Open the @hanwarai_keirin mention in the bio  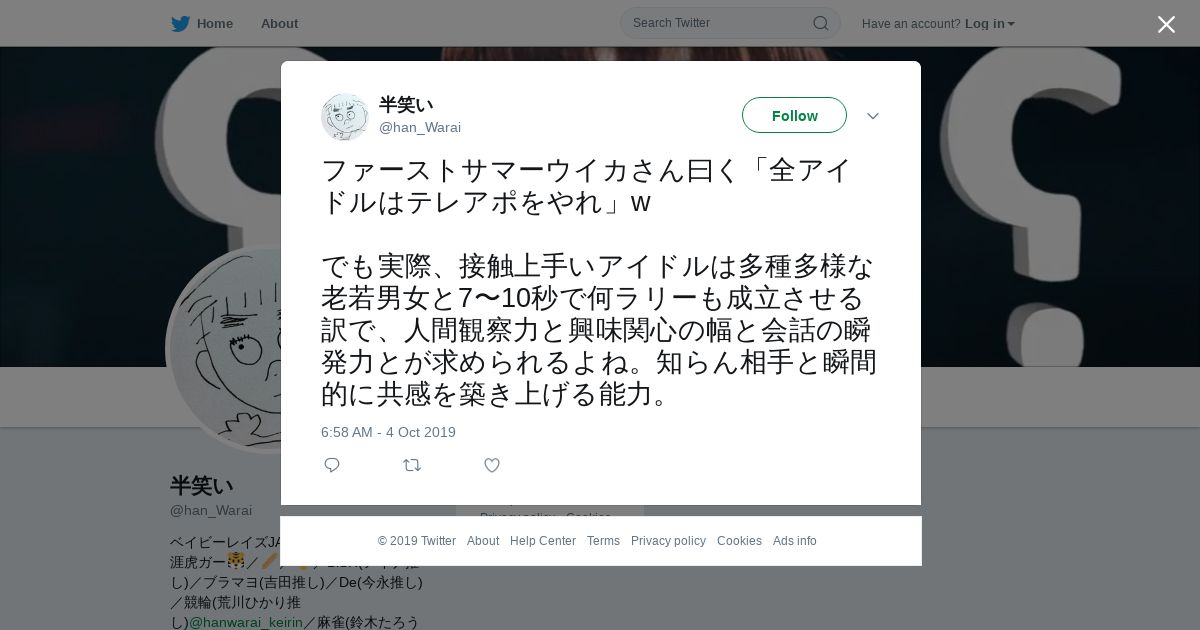pyautogui.click(x=246, y=622)
